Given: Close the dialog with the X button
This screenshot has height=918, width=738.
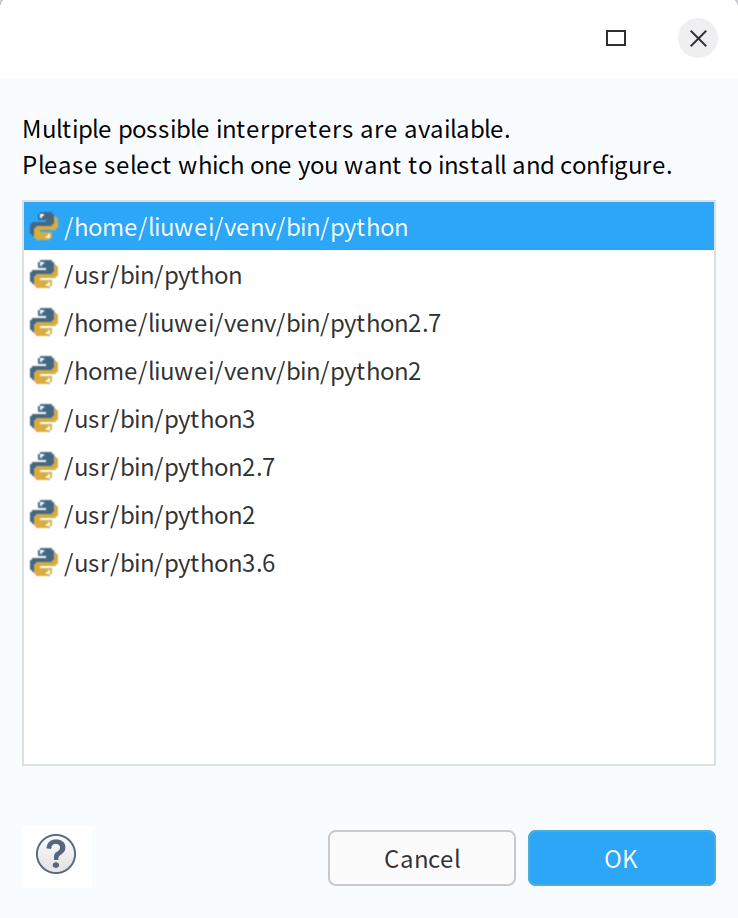Looking at the screenshot, I should click(698, 38).
